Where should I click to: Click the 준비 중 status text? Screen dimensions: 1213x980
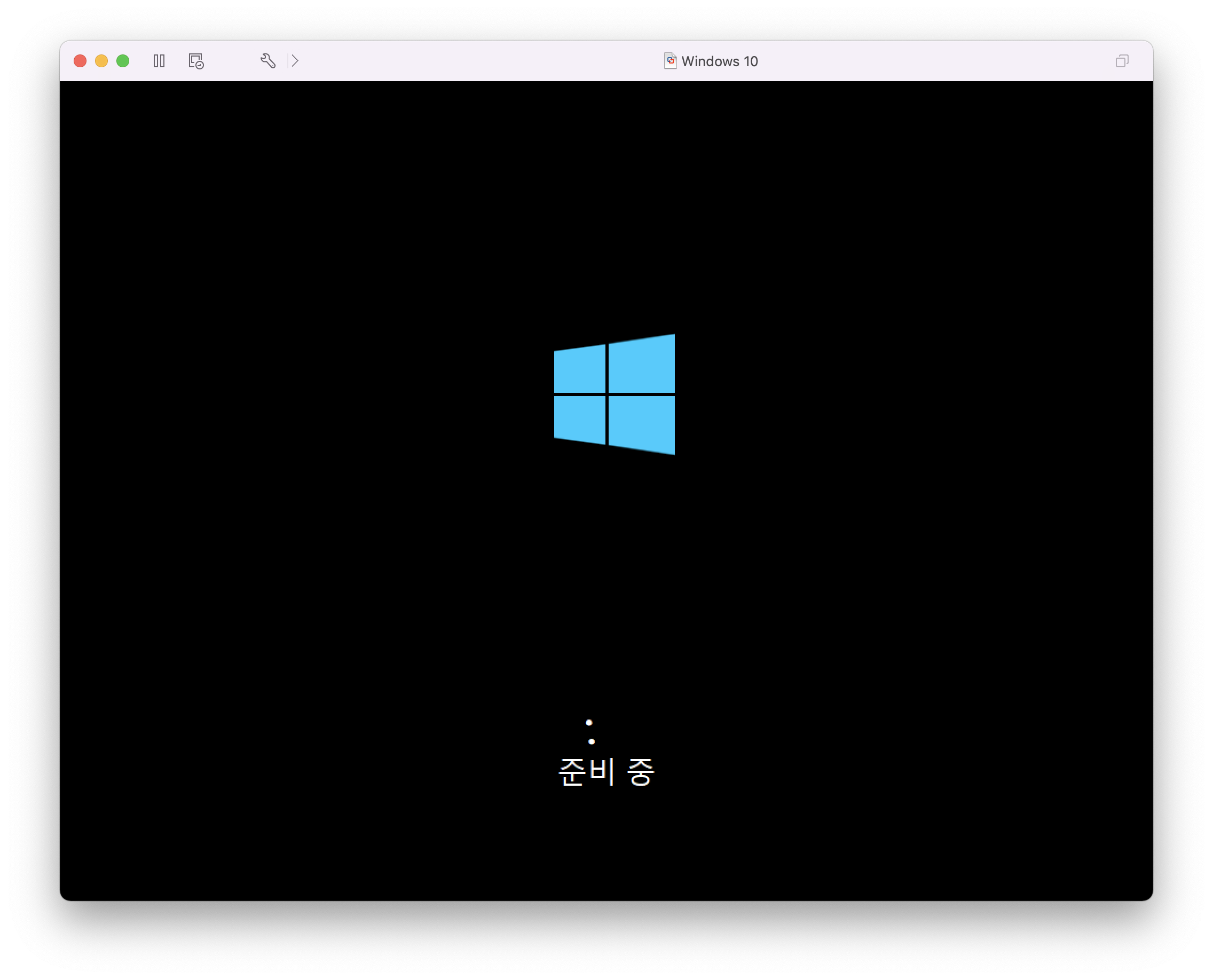click(x=606, y=772)
